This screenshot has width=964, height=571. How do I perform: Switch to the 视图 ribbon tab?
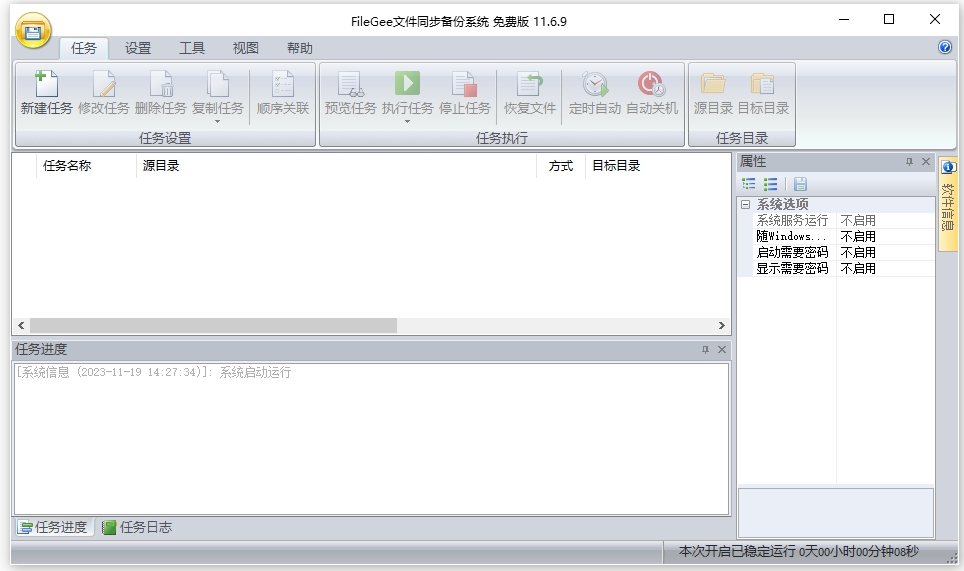246,48
